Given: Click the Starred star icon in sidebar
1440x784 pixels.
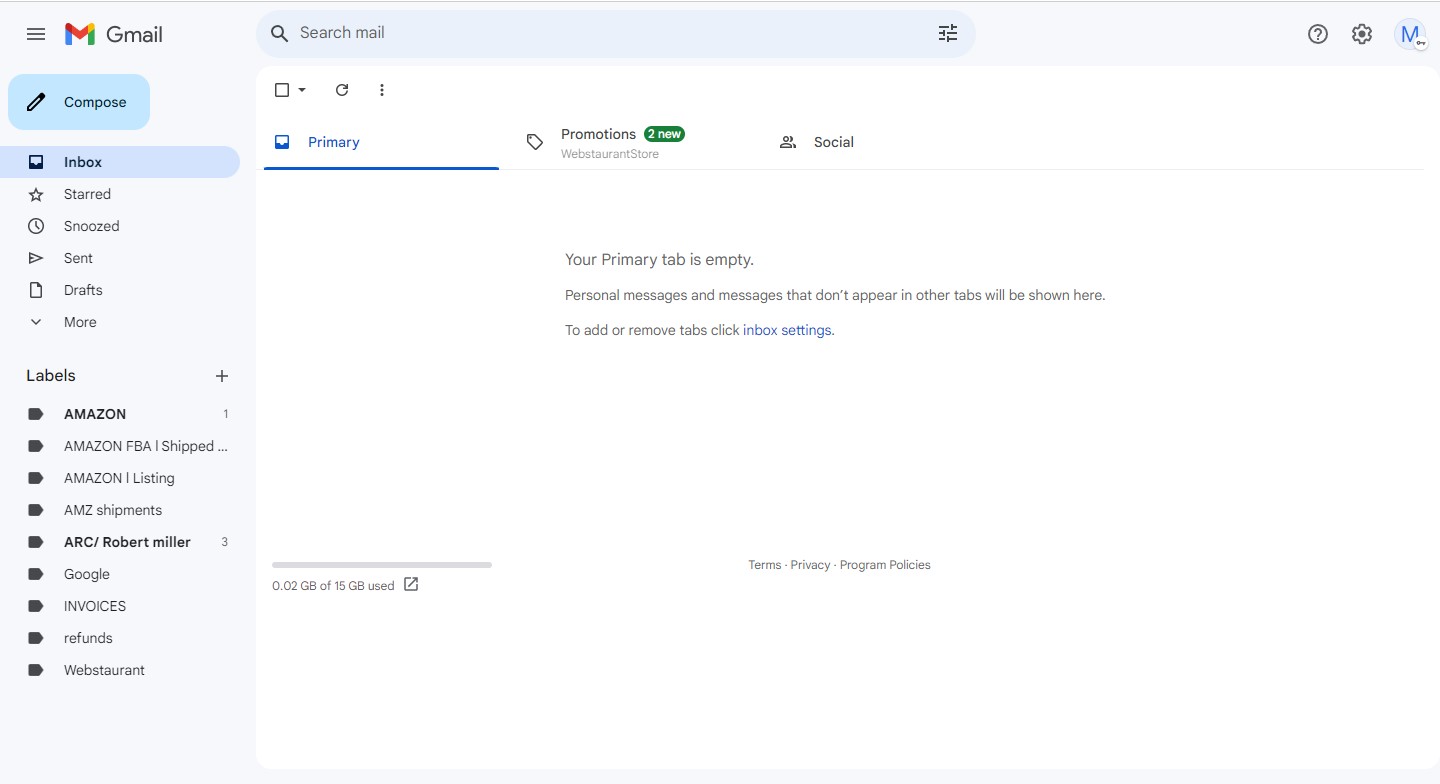Looking at the screenshot, I should (x=36, y=194).
